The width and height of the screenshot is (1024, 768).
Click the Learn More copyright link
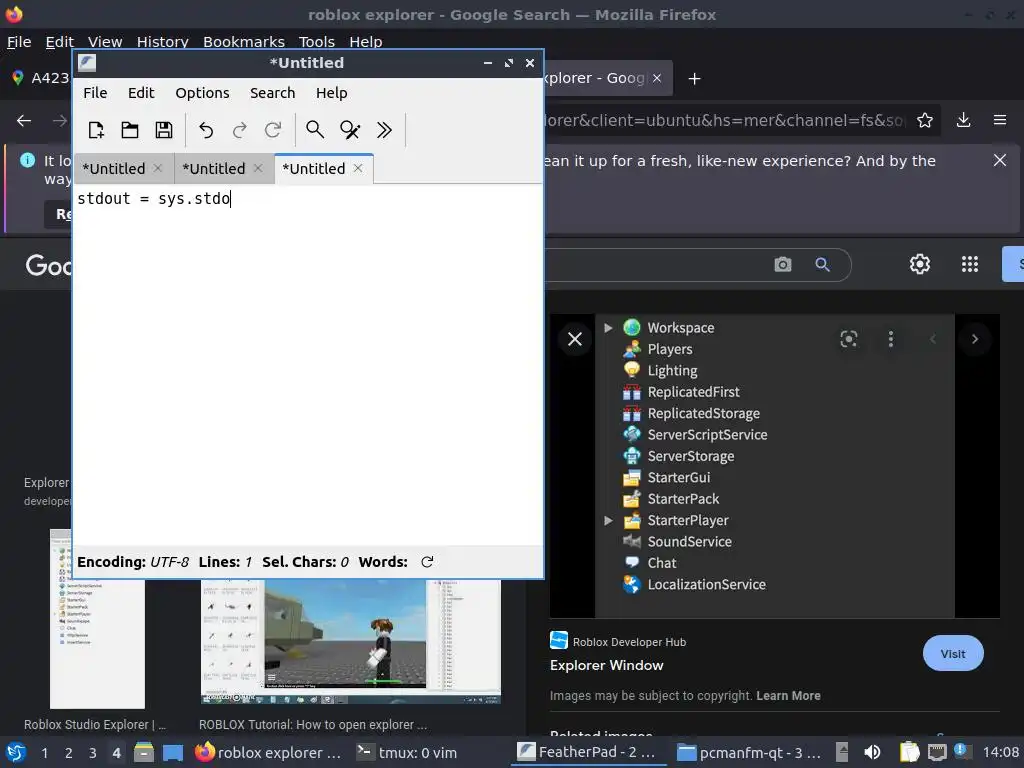pyautogui.click(x=788, y=696)
